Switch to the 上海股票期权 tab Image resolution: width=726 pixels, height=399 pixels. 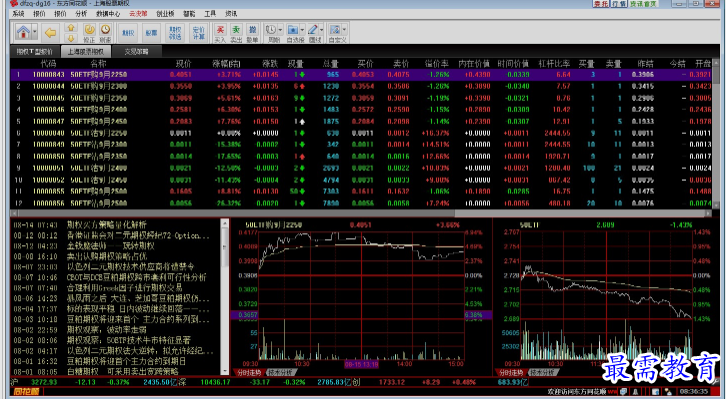click(x=86, y=52)
